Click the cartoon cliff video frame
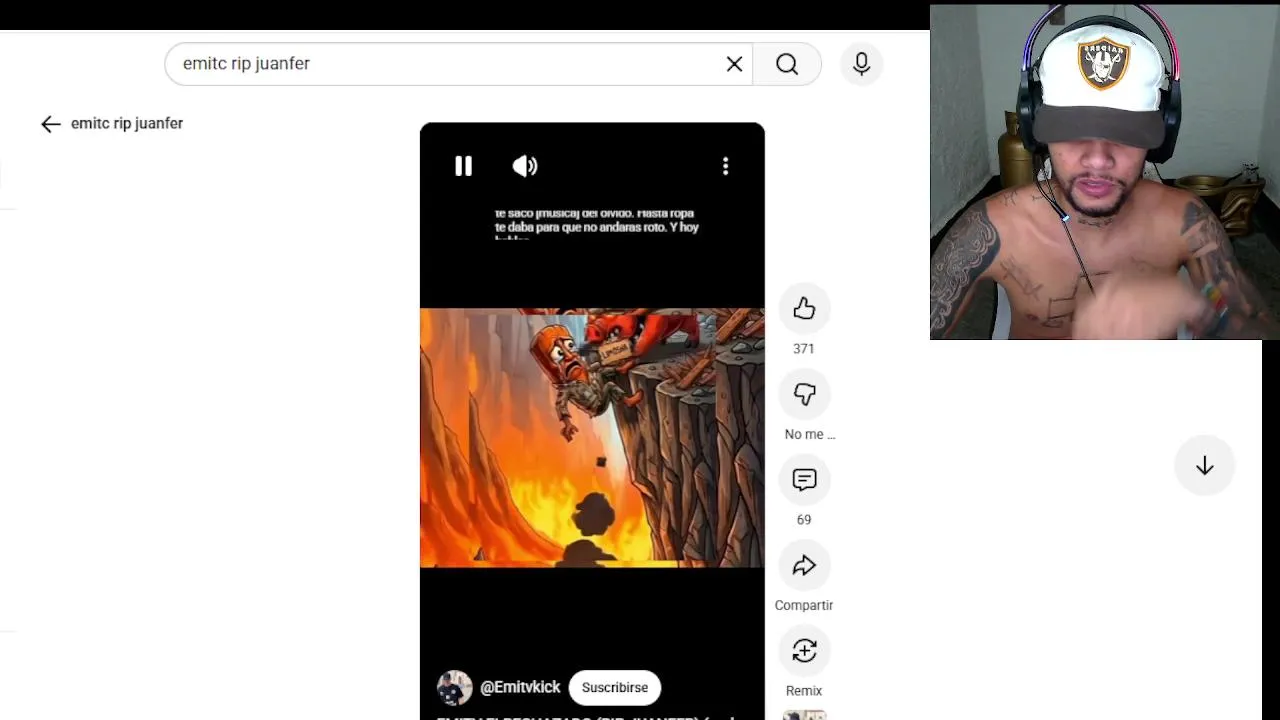 tap(592, 438)
